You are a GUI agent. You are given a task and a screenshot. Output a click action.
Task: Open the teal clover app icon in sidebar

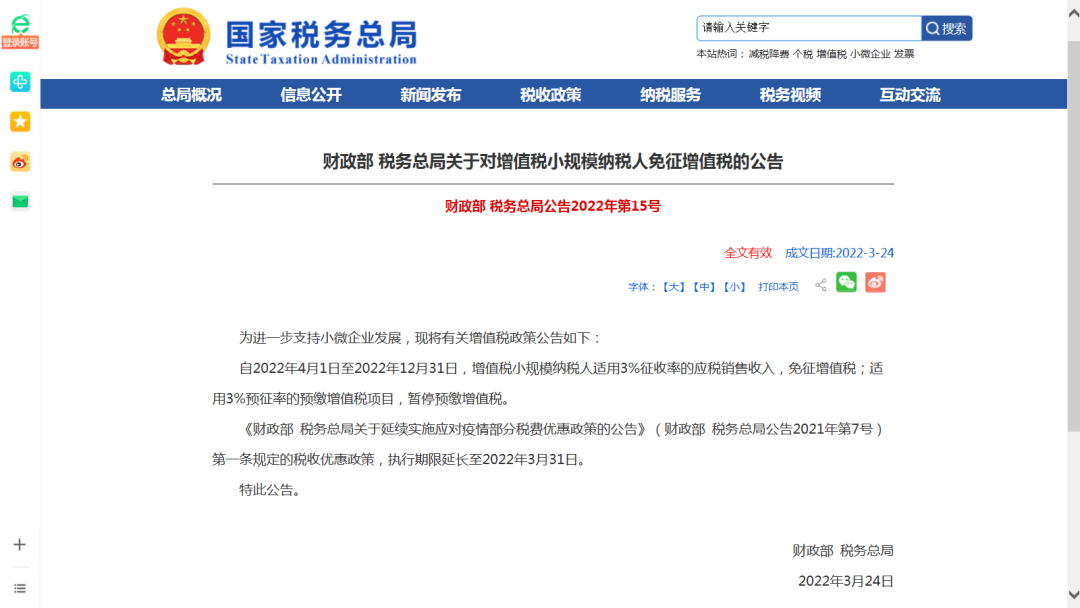[x=20, y=82]
